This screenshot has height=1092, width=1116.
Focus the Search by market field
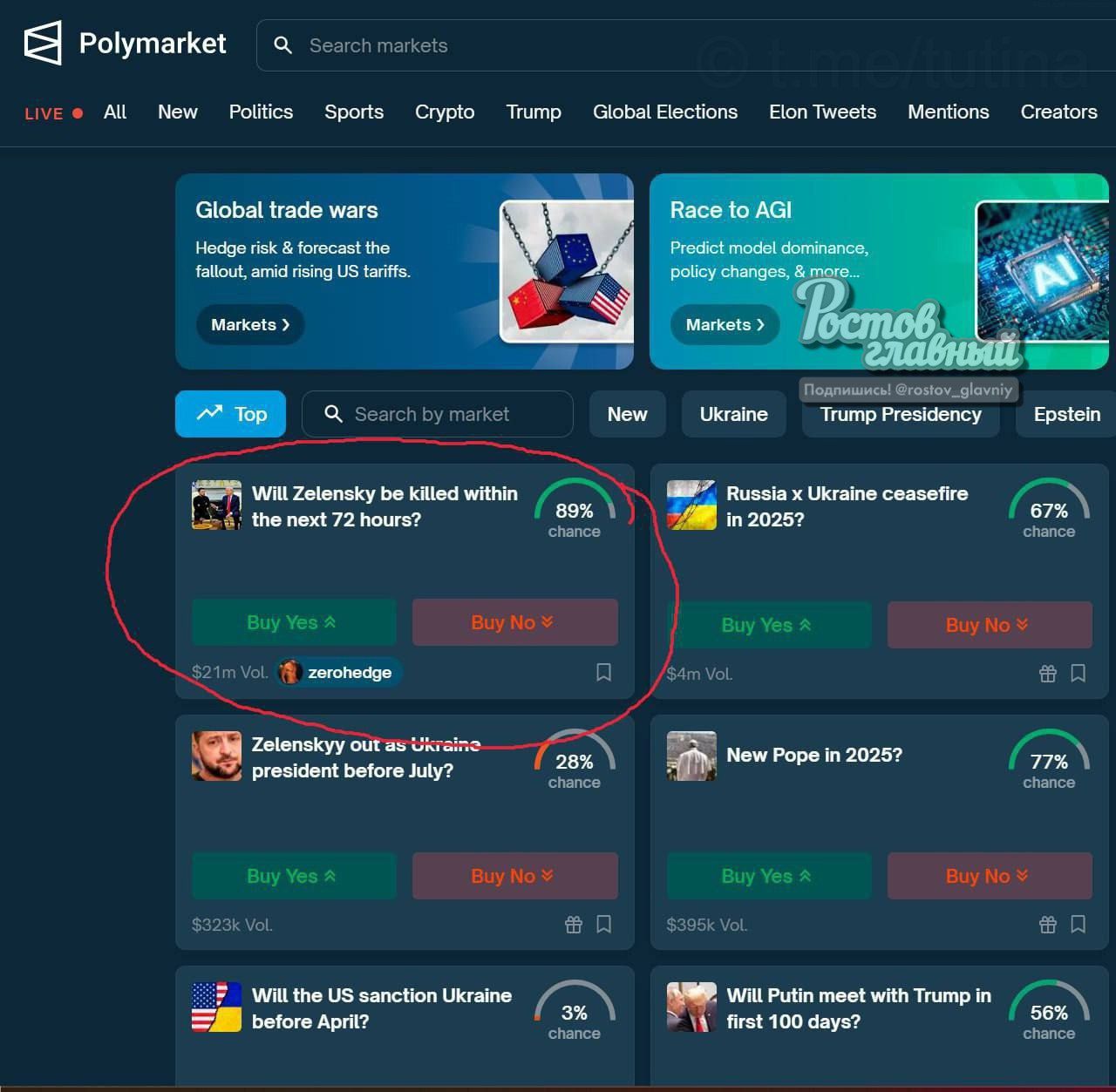(x=438, y=414)
